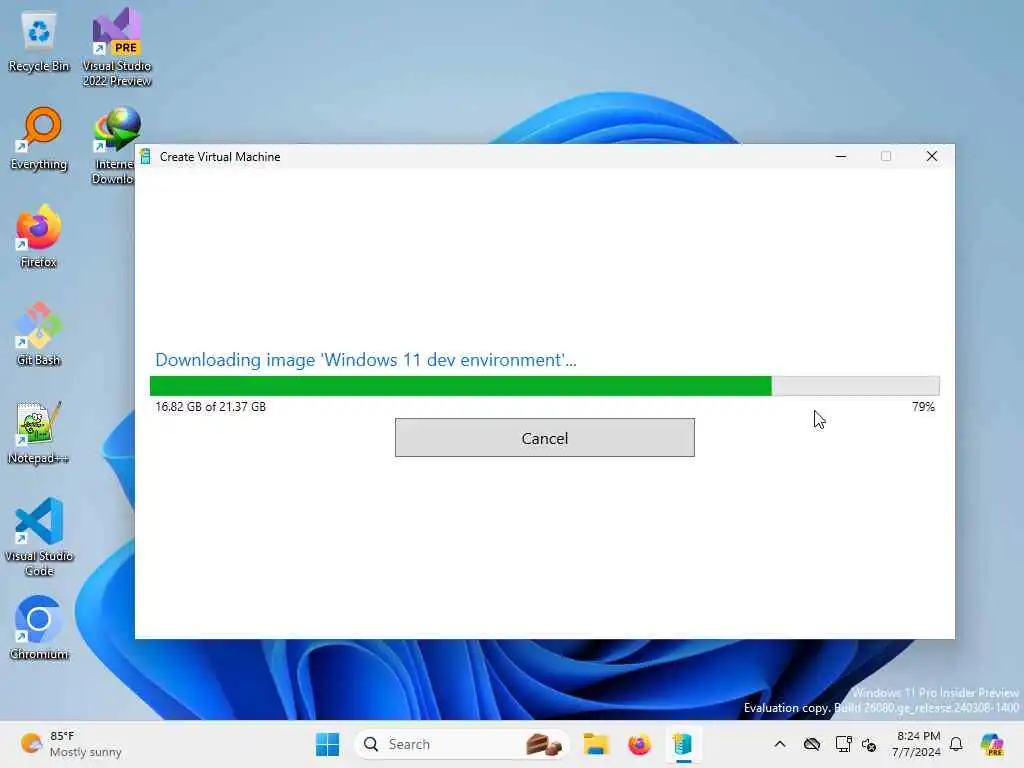Launch Visual Studio Code desktop shortcut
The width and height of the screenshot is (1024, 768).
pyautogui.click(x=39, y=537)
